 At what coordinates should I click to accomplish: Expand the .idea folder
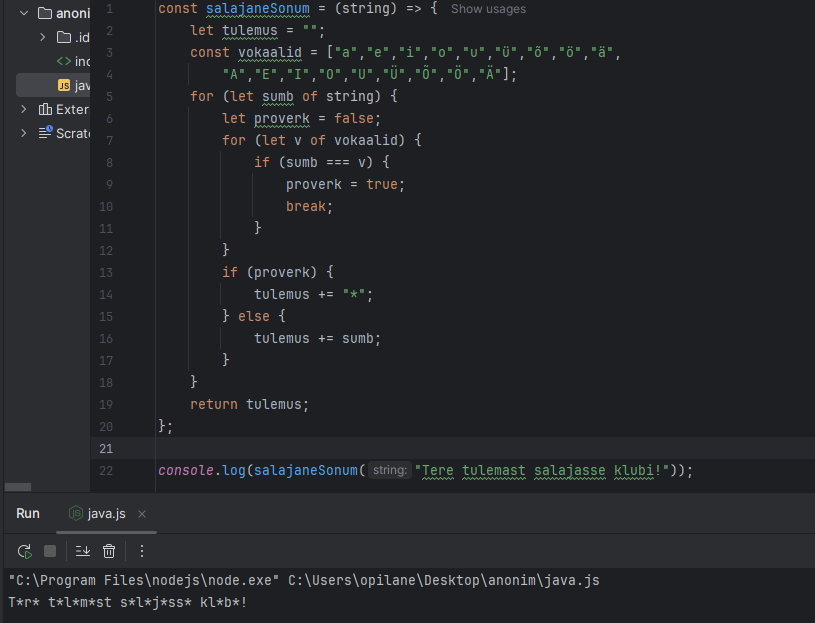tap(42, 38)
